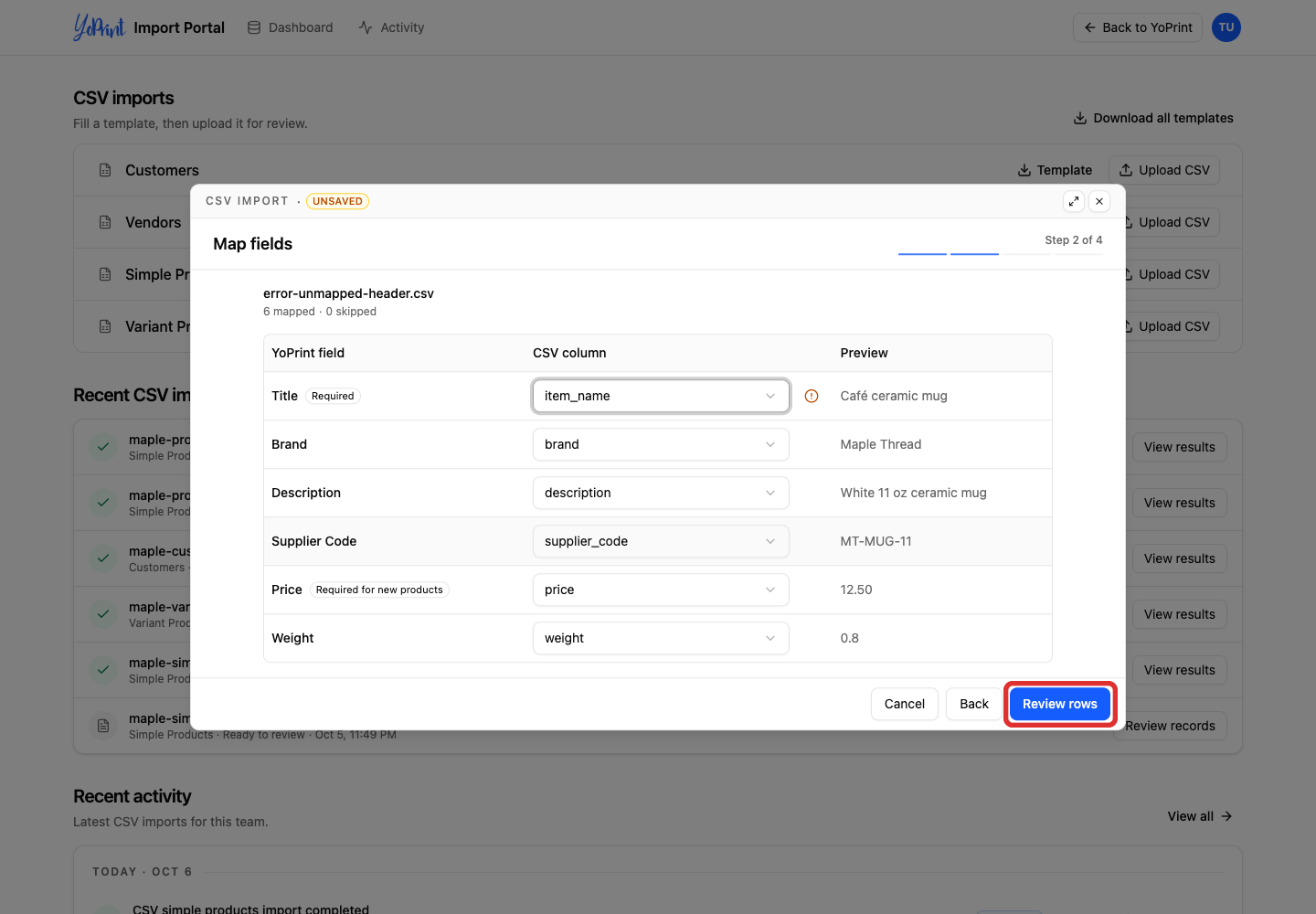Click the '12.50' price preview value
This screenshot has width=1316, height=914.
(x=856, y=590)
